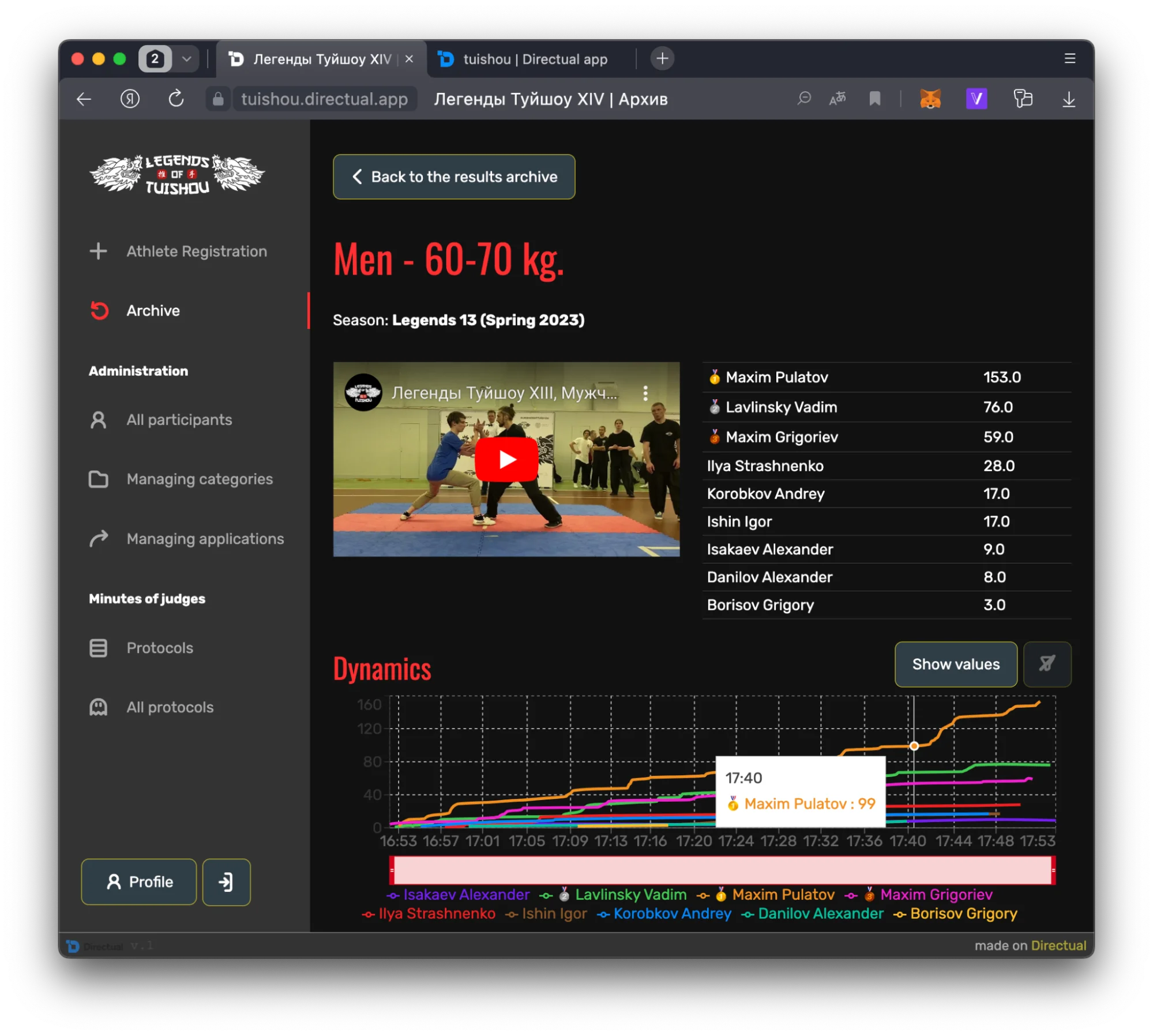The height and width of the screenshot is (1036, 1153).
Task: Click the page translate icon
Action: [x=837, y=99]
